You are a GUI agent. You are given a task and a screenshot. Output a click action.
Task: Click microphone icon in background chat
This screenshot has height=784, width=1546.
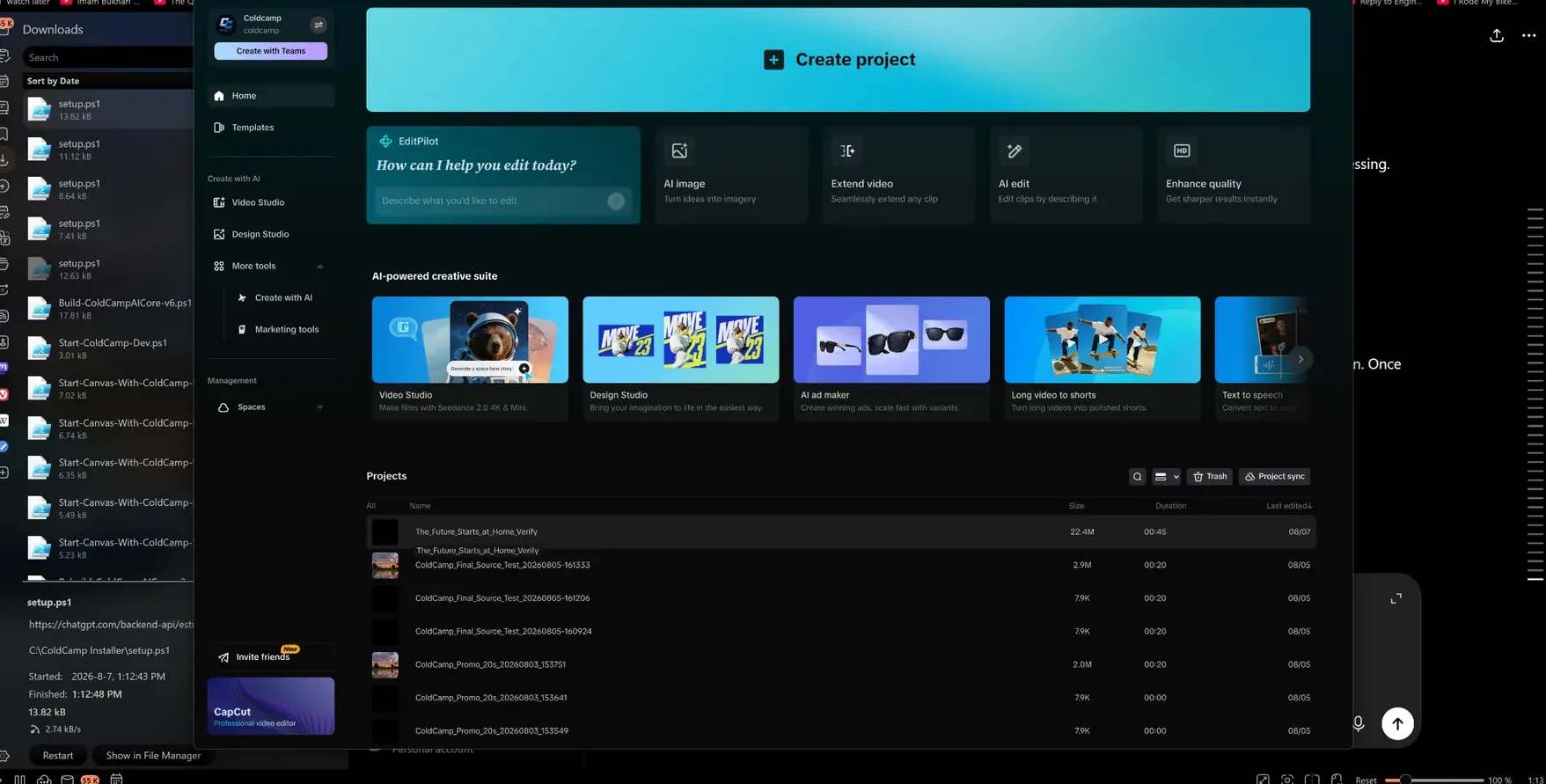pyautogui.click(x=1358, y=723)
